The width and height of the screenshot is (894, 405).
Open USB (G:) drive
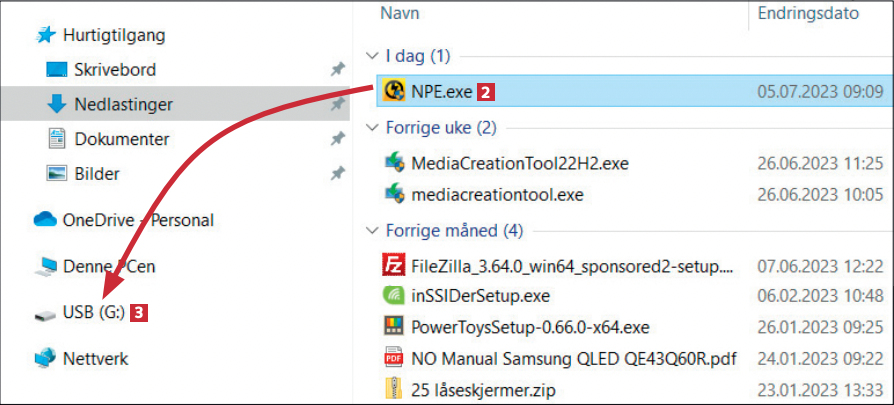[x=92, y=313]
